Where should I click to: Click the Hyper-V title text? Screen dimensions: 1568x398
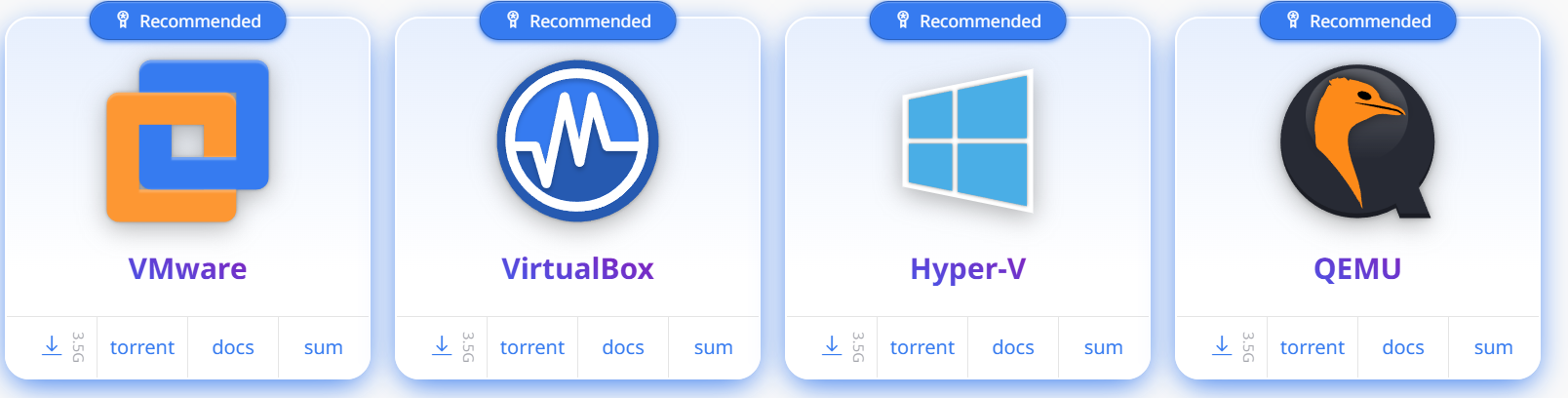967,269
